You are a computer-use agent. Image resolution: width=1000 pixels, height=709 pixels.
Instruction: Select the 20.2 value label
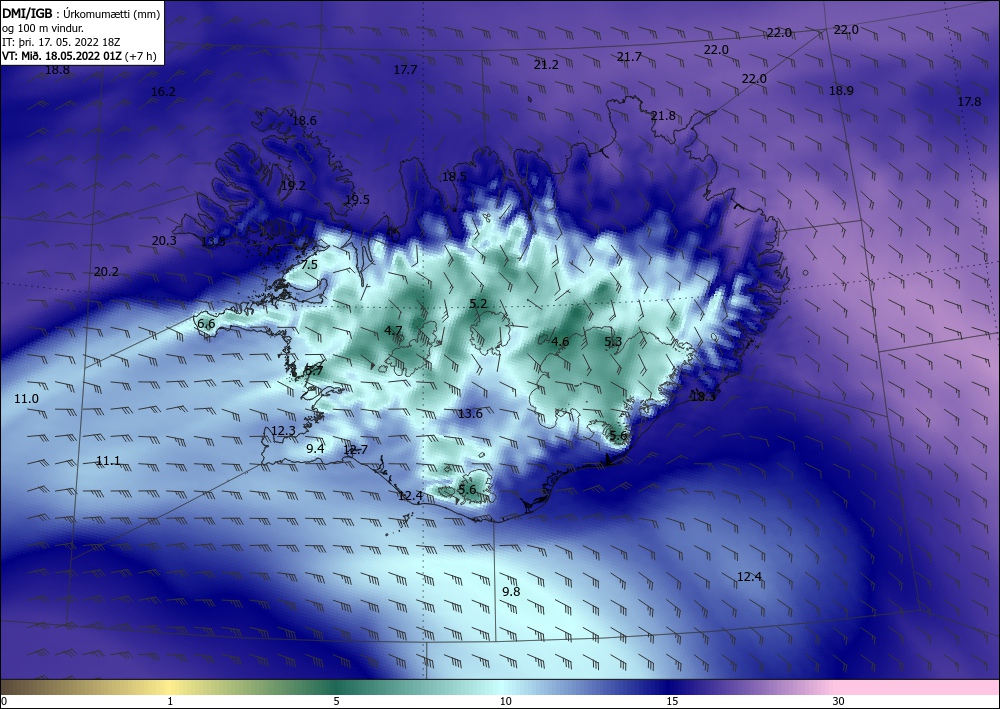[x=107, y=272]
